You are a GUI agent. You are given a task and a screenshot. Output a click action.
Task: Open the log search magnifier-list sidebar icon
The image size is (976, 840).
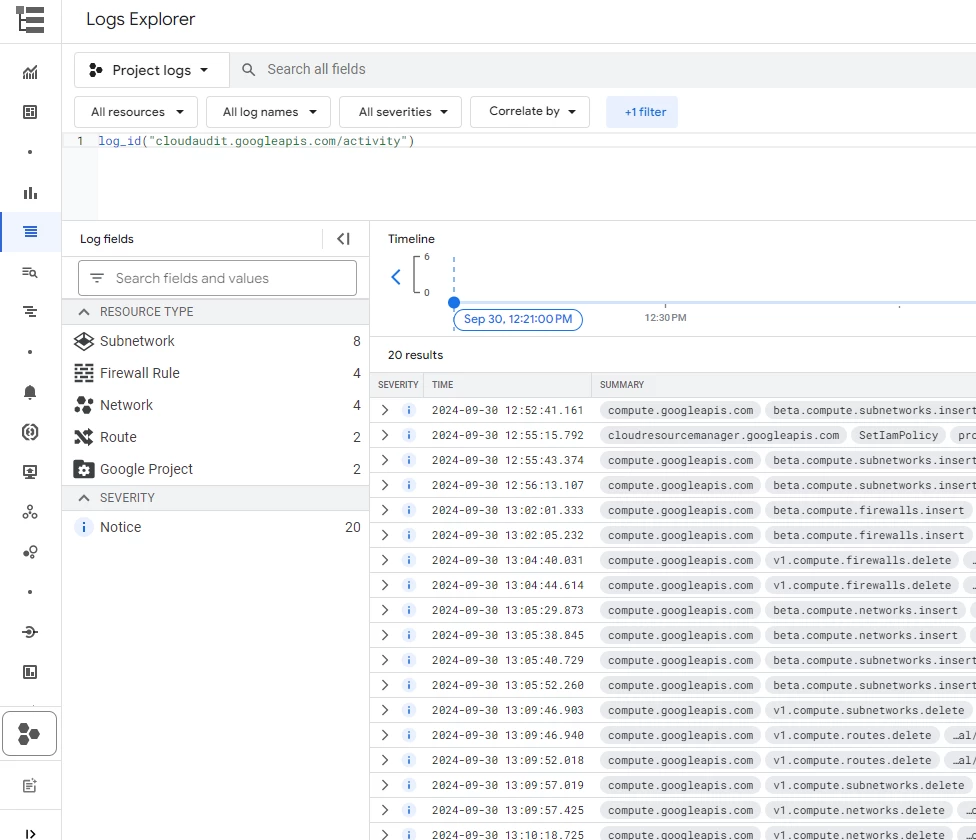pos(30,272)
